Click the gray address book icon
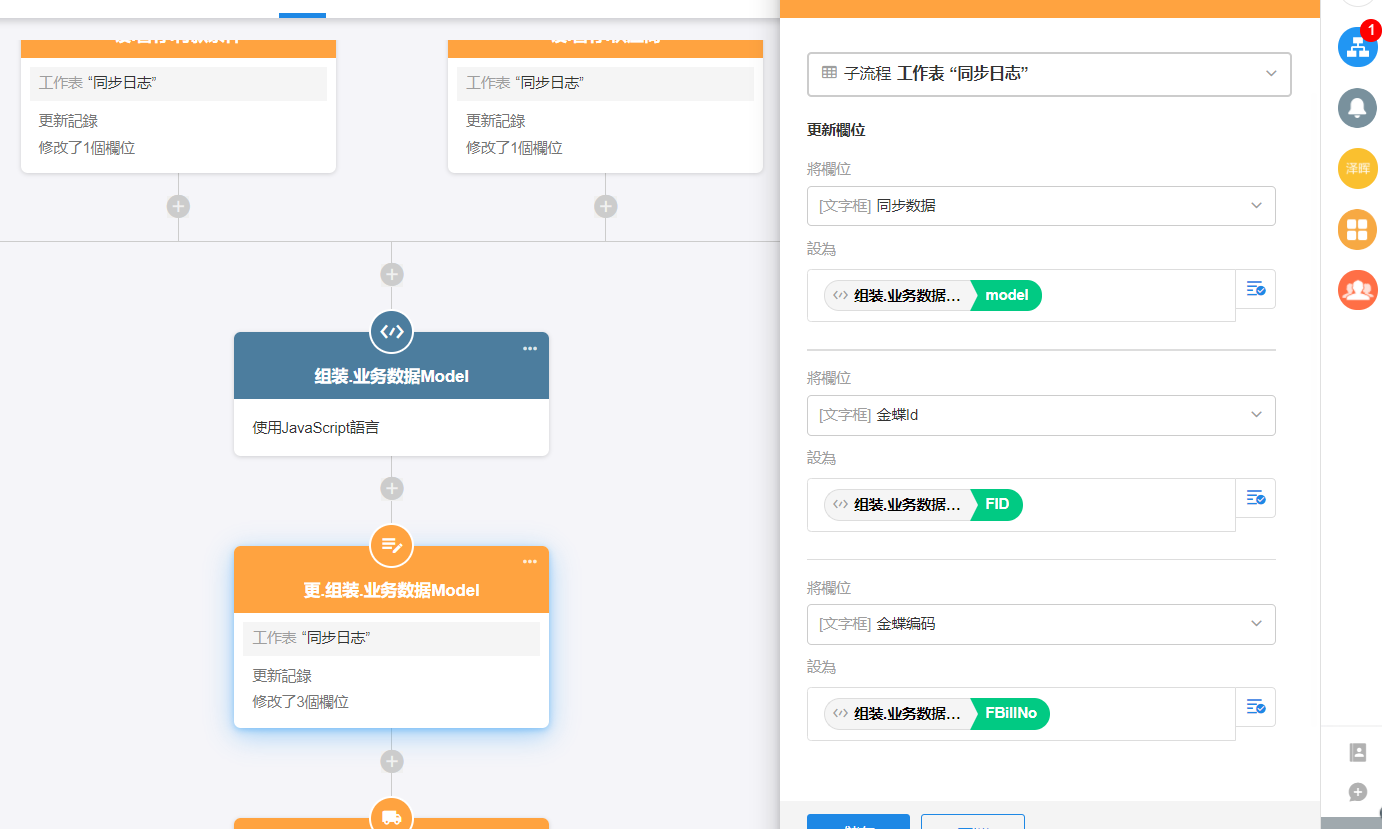The height and width of the screenshot is (829, 1382). click(x=1357, y=752)
